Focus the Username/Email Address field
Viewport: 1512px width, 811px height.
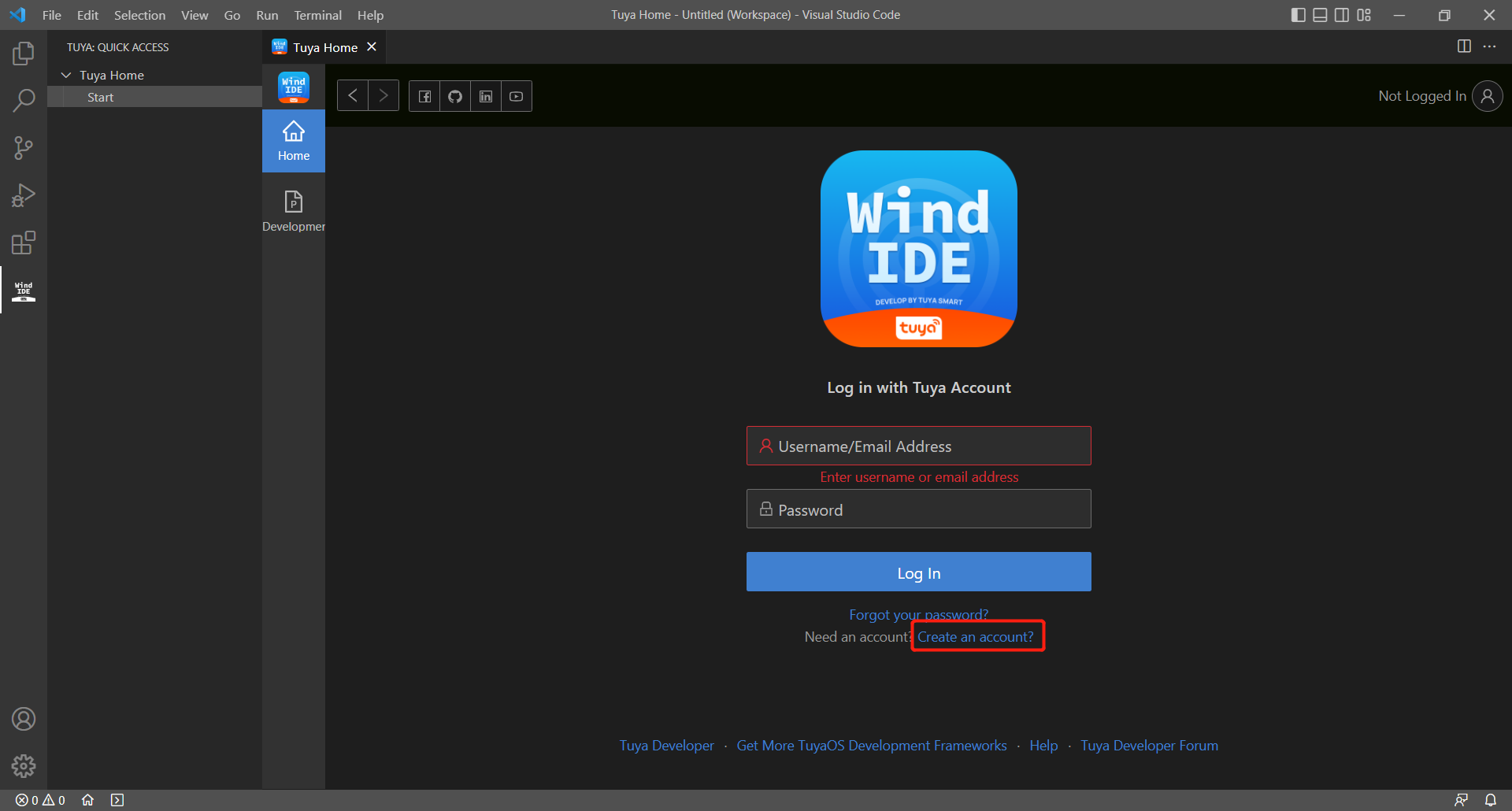click(x=918, y=446)
